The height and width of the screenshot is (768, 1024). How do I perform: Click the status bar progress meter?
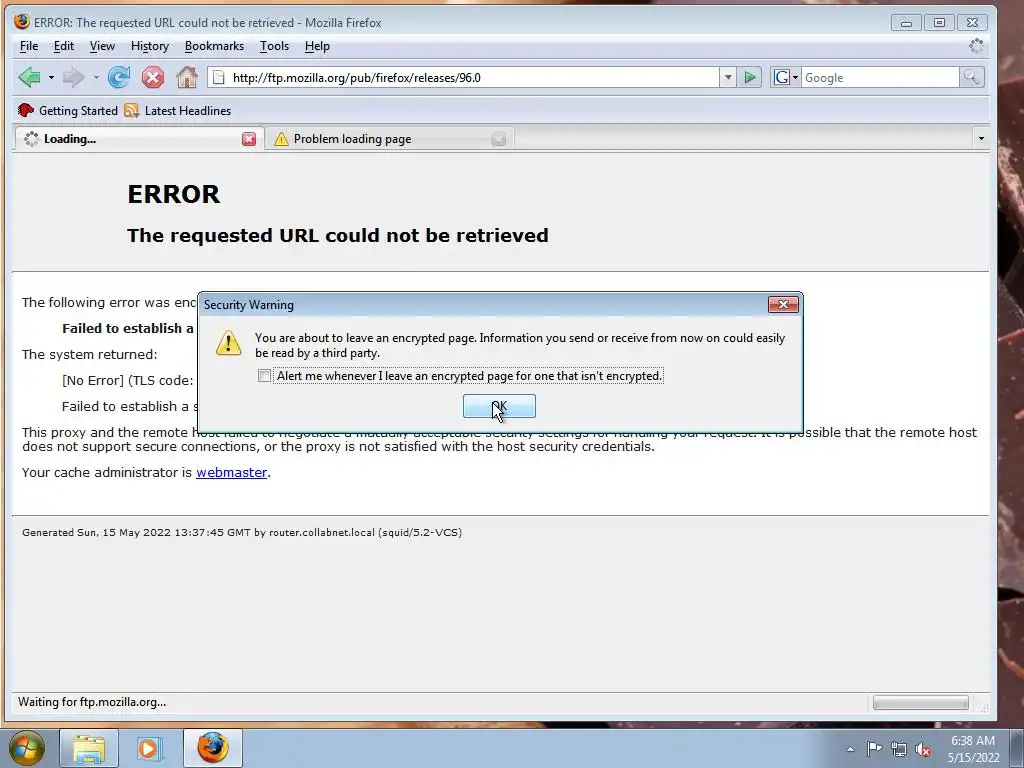tap(921, 703)
